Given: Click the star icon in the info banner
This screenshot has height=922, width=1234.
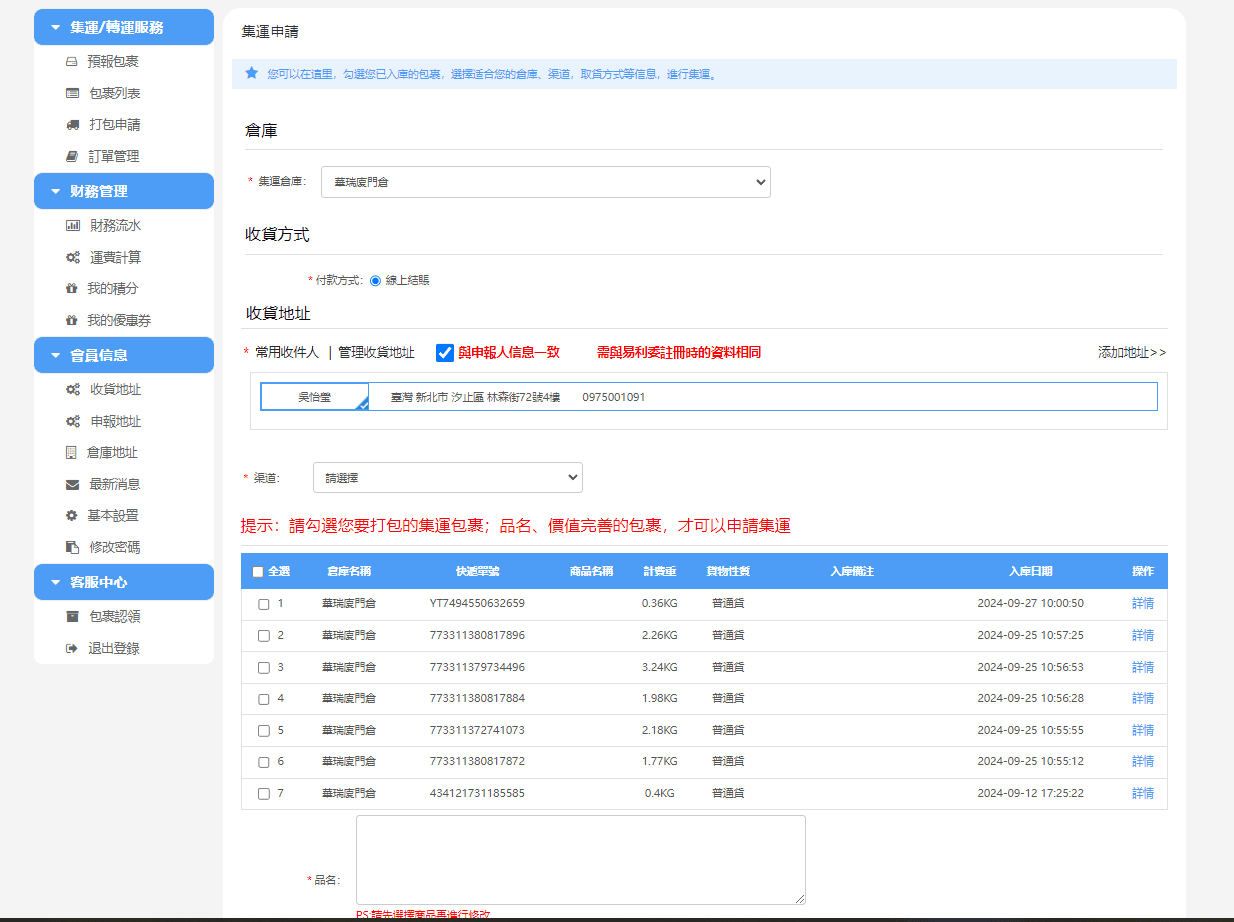Looking at the screenshot, I should click(252, 73).
